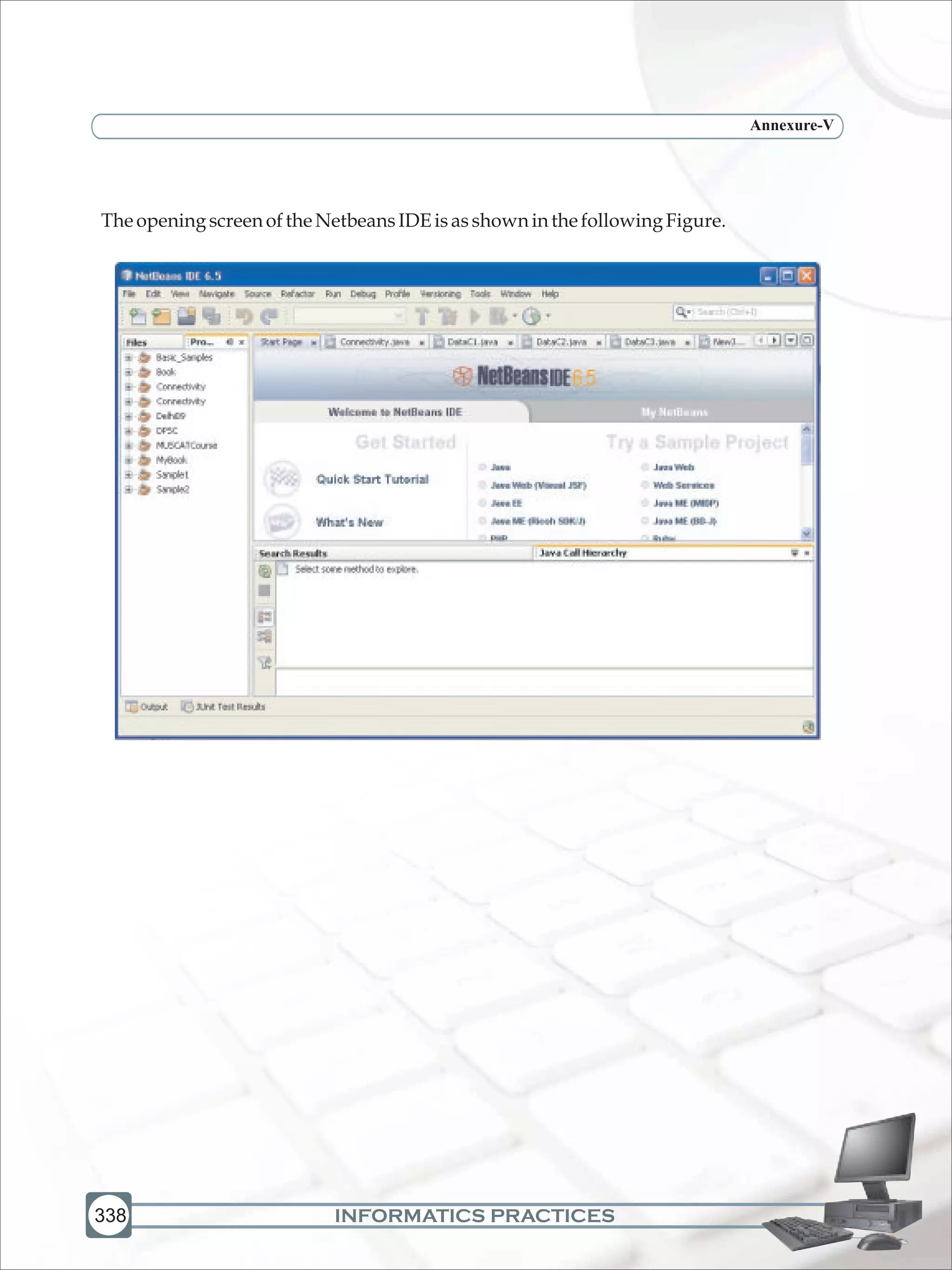Click the green refresh icon in Call Hierarchy
Screen dimensions: 952x1270
coord(264,571)
